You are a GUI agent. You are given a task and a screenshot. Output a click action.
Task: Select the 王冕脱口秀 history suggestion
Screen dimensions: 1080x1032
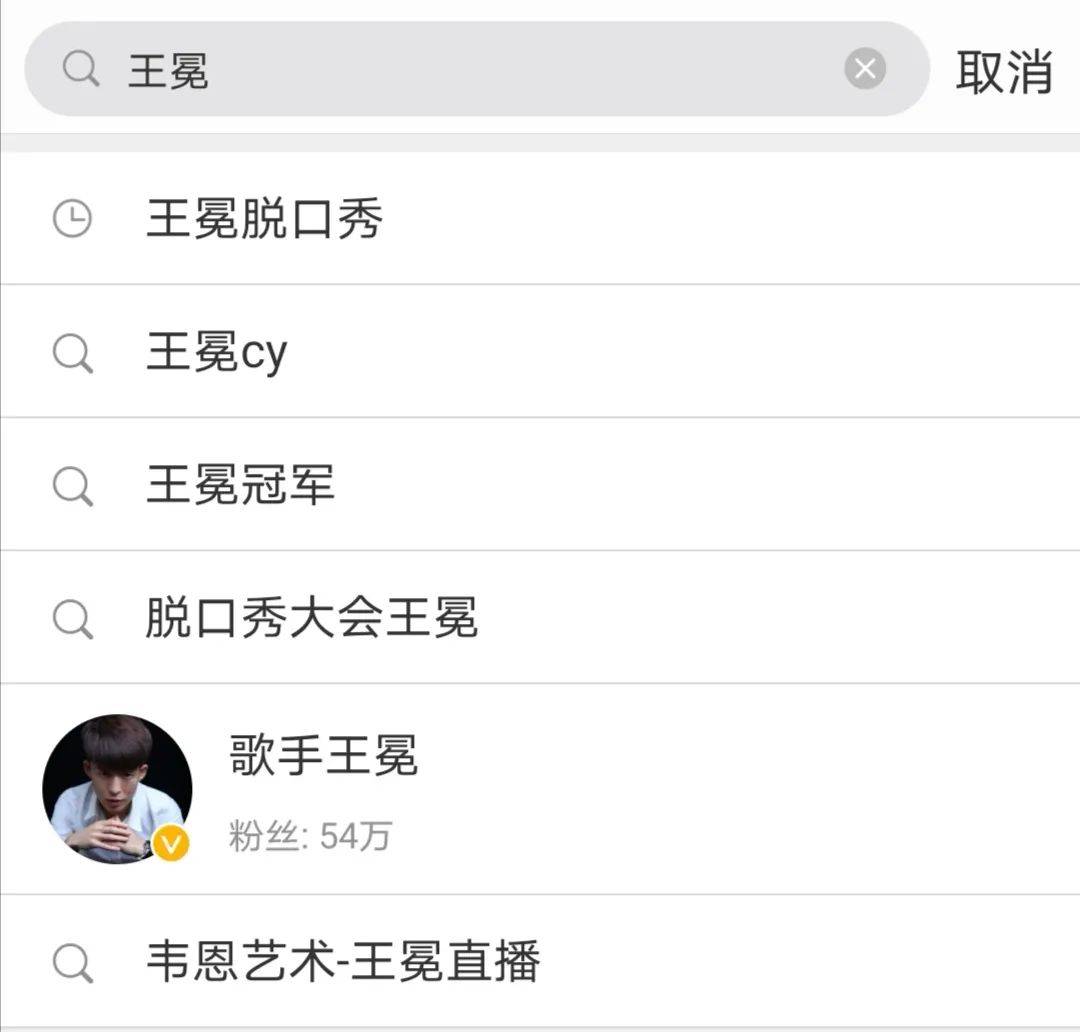[264, 219]
